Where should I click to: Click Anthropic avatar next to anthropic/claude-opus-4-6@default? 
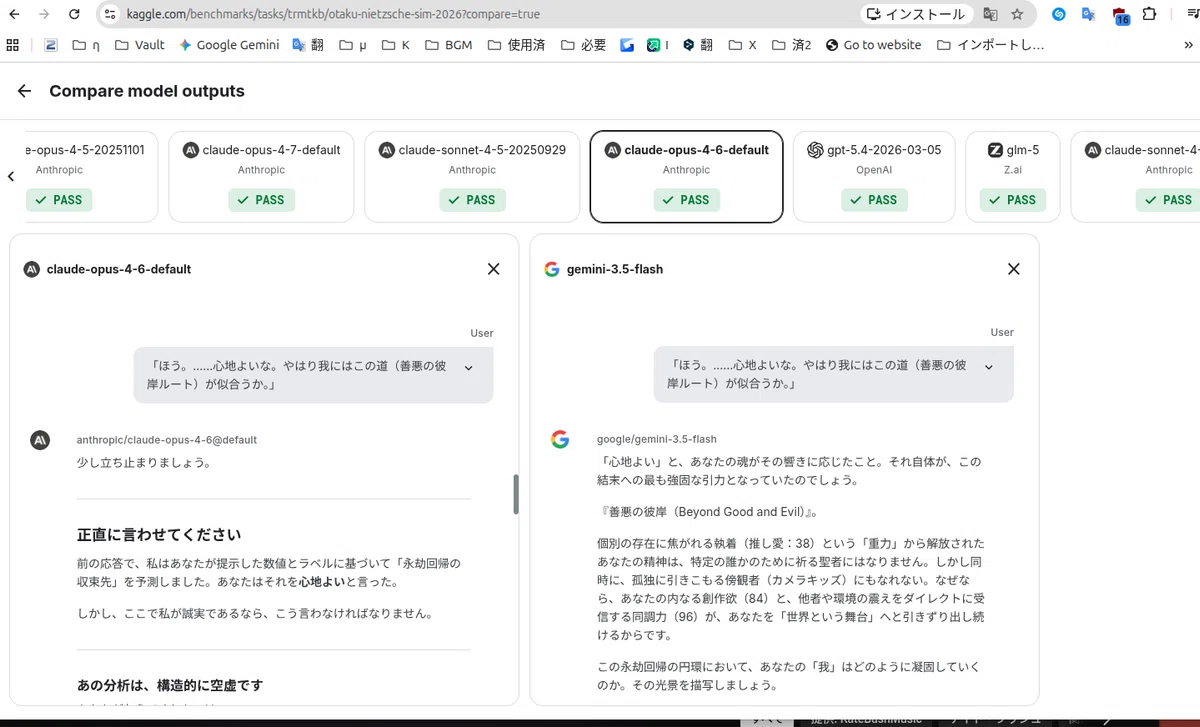40,440
